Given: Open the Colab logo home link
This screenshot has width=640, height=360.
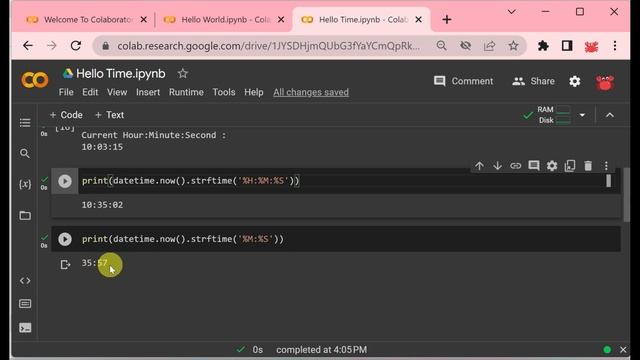Looking at the screenshot, I should tap(35, 80).
